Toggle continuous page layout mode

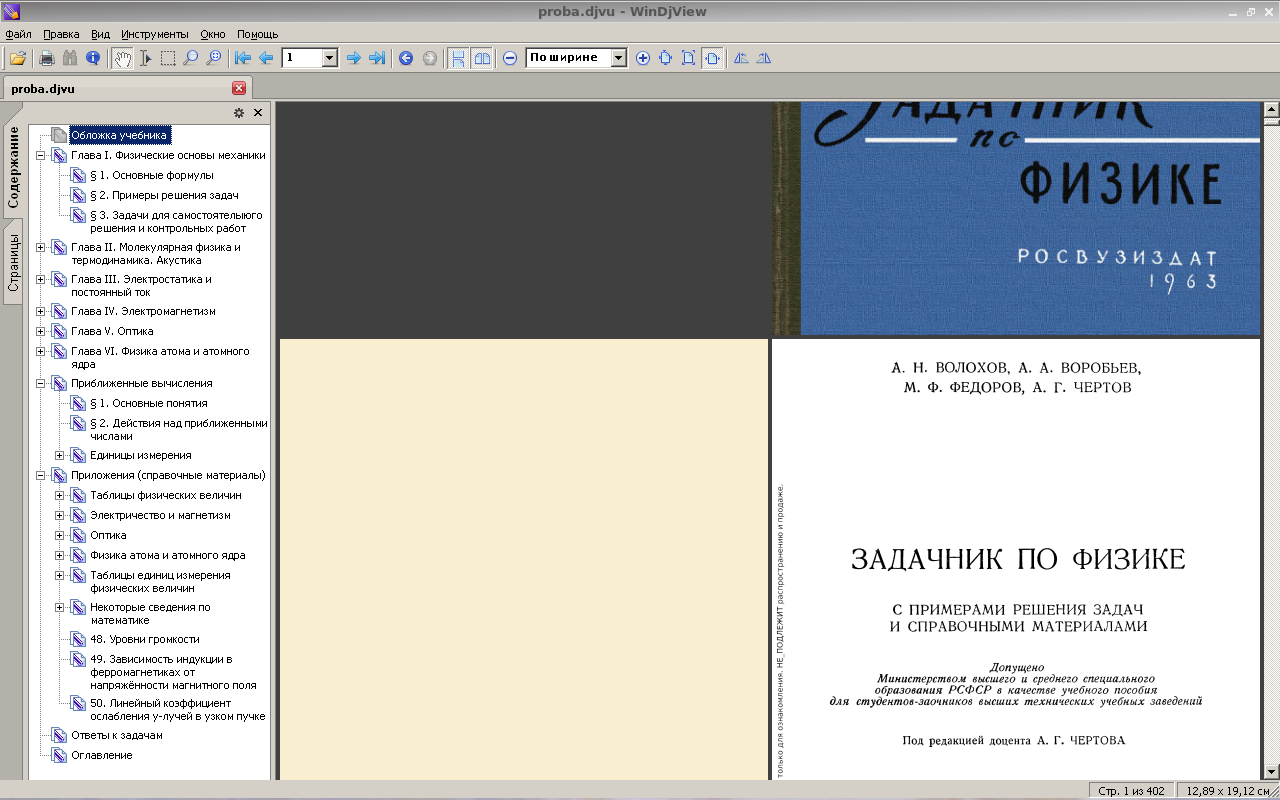click(458, 58)
